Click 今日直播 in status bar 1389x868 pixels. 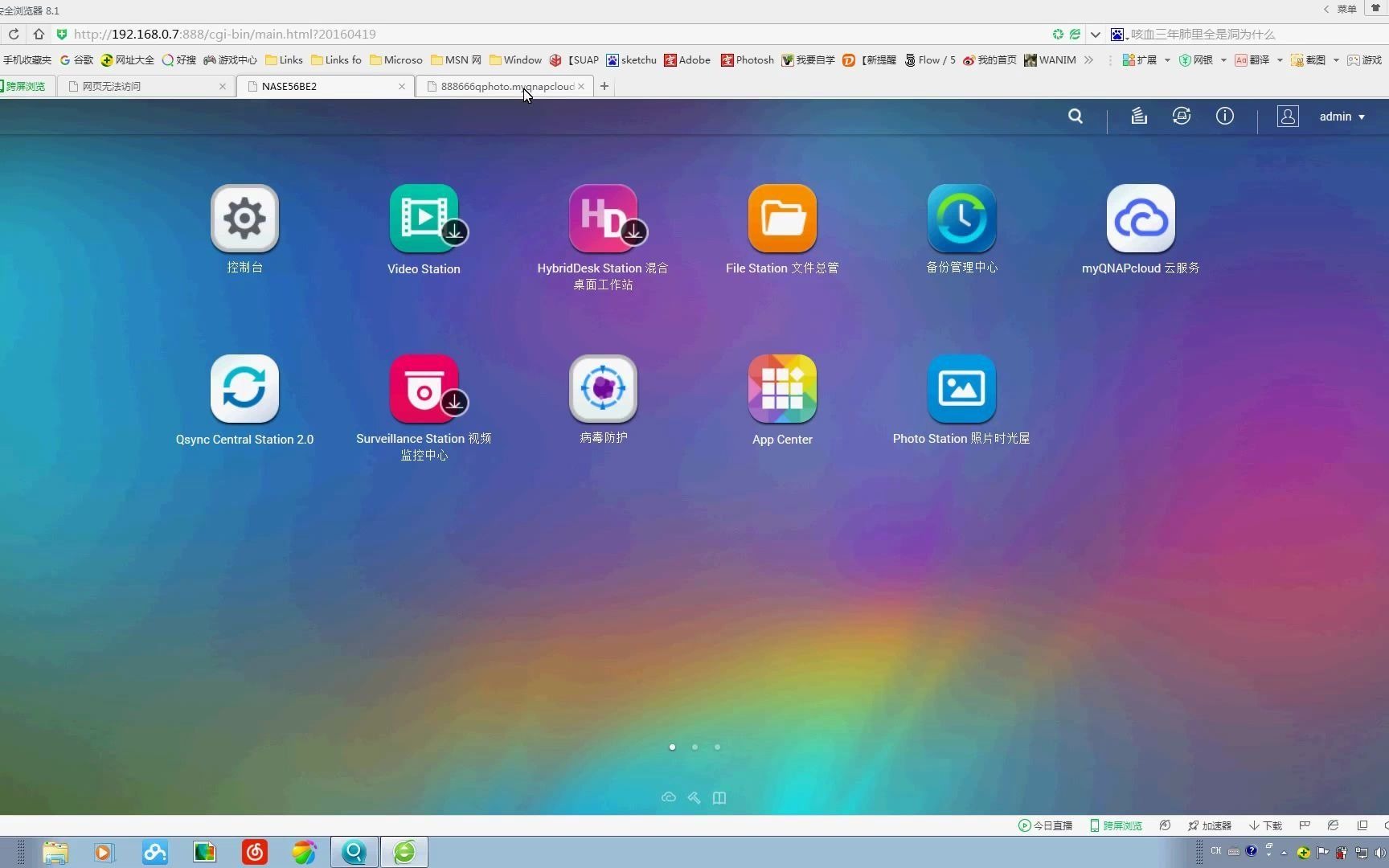coord(1045,825)
